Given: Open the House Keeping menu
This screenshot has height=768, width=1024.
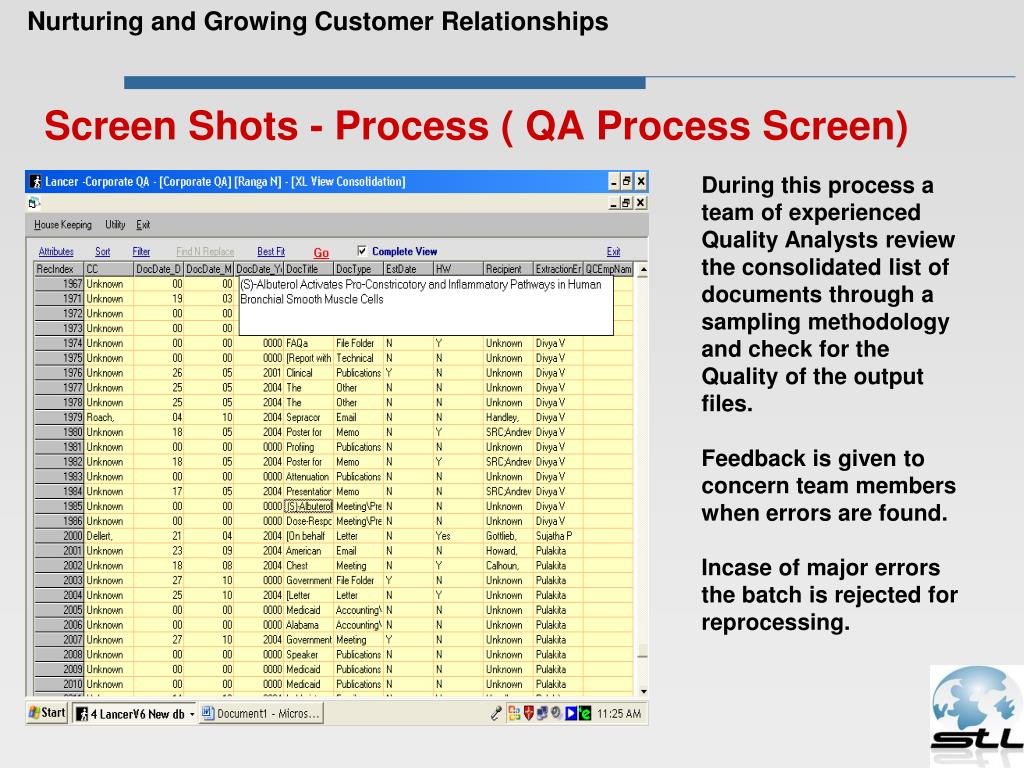Looking at the screenshot, I should 63,225.
